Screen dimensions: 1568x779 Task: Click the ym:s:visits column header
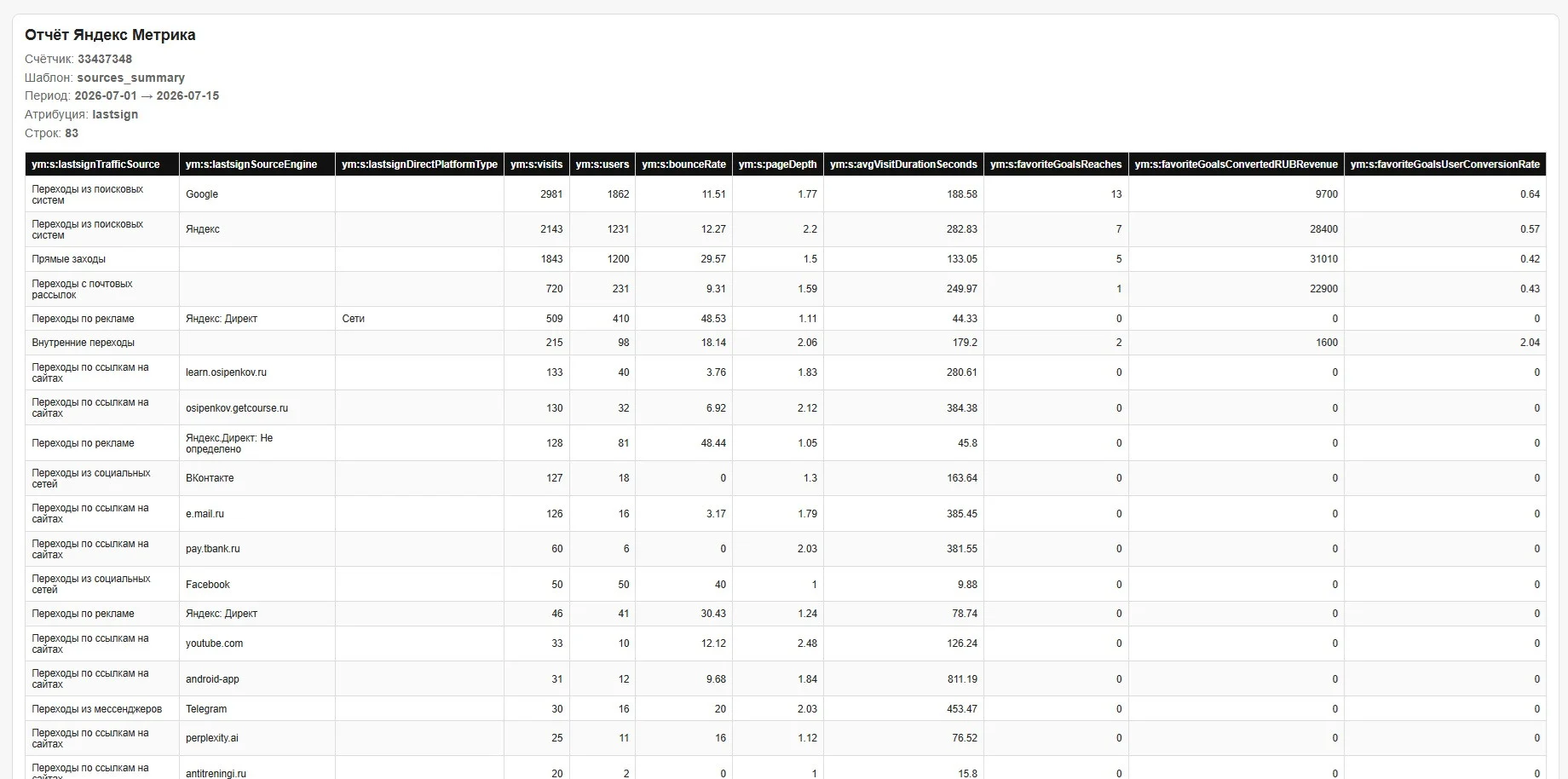[537, 164]
